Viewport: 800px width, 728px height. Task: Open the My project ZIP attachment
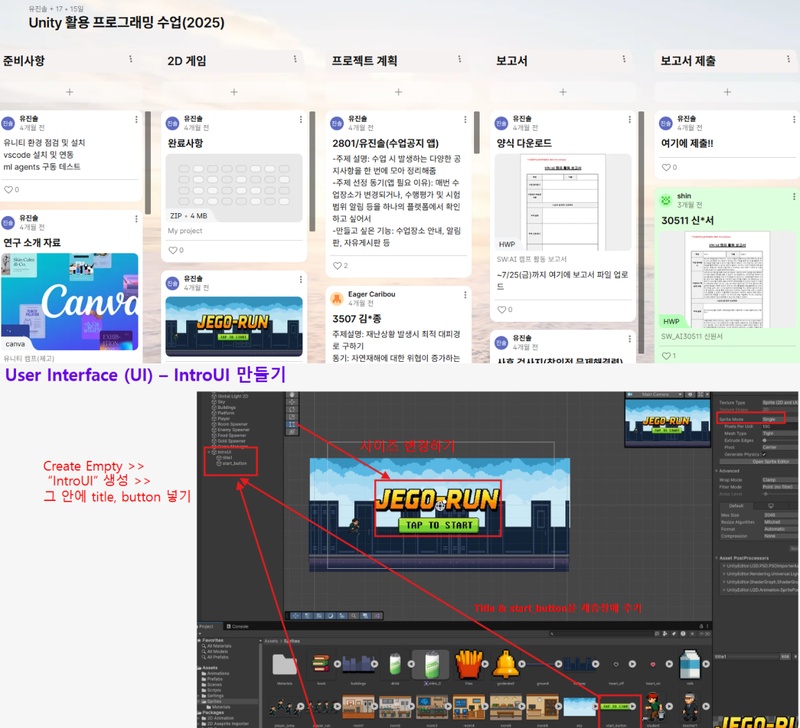(234, 191)
